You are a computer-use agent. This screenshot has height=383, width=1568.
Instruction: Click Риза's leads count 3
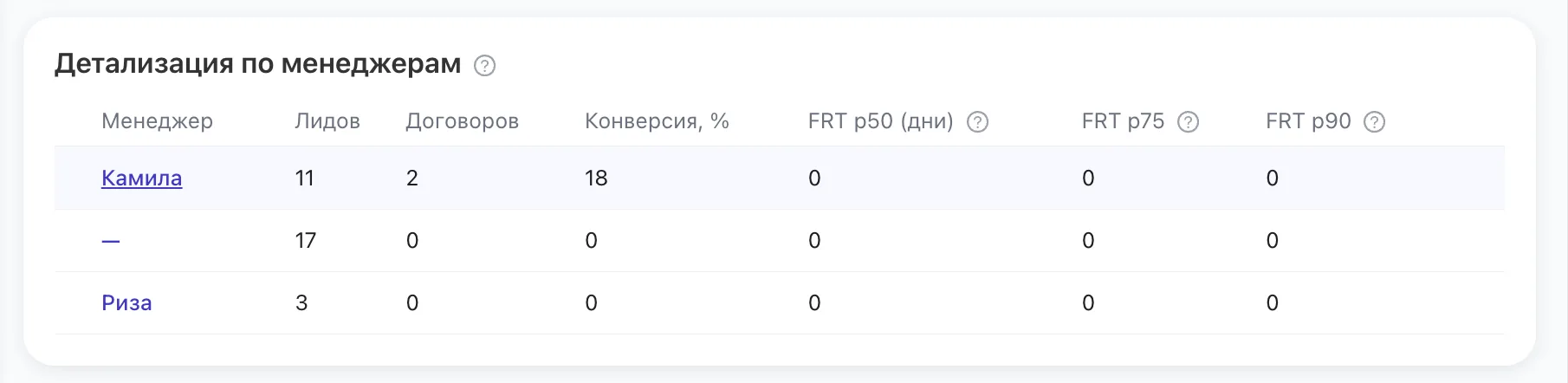(x=301, y=303)
